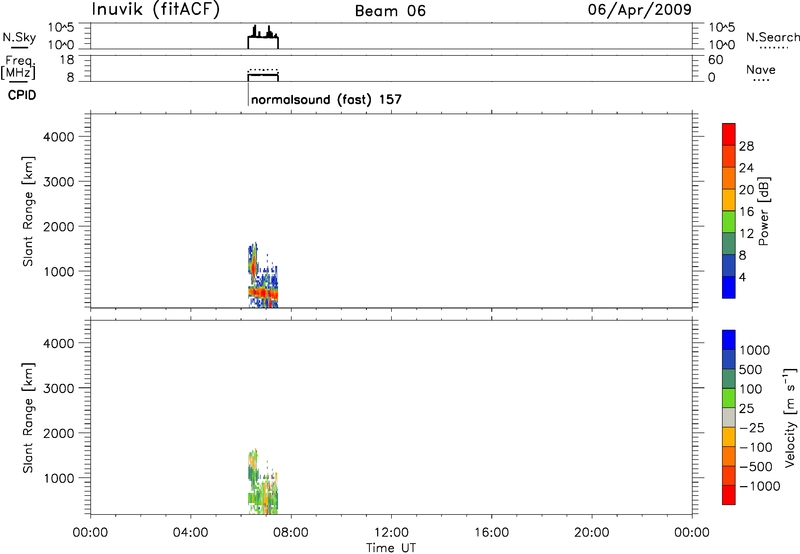Viewport: 800px width, 554px height.
Task: Click the 'N.Sky' label
Action: (19, 37)
